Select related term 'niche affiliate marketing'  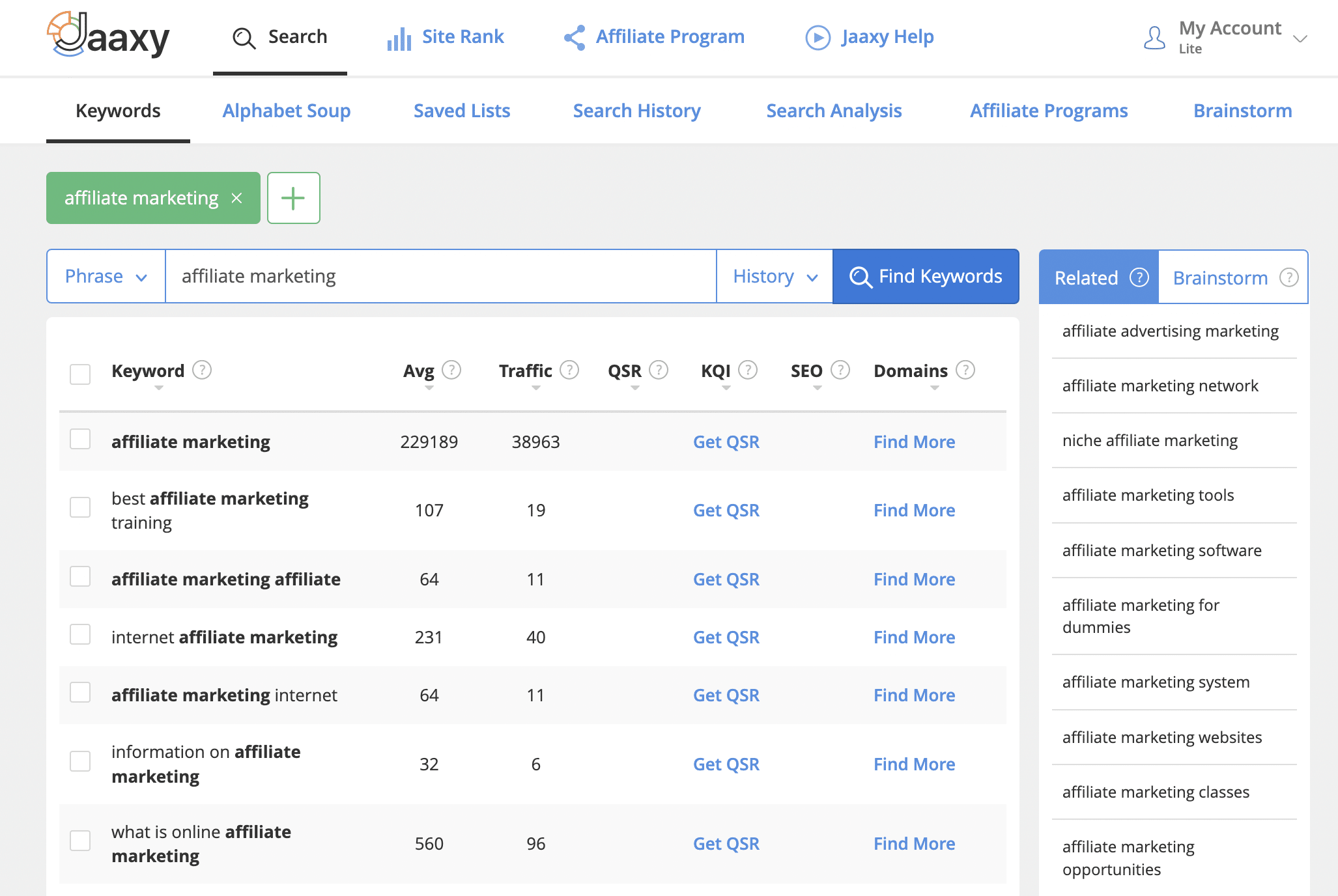[1150, 440]
